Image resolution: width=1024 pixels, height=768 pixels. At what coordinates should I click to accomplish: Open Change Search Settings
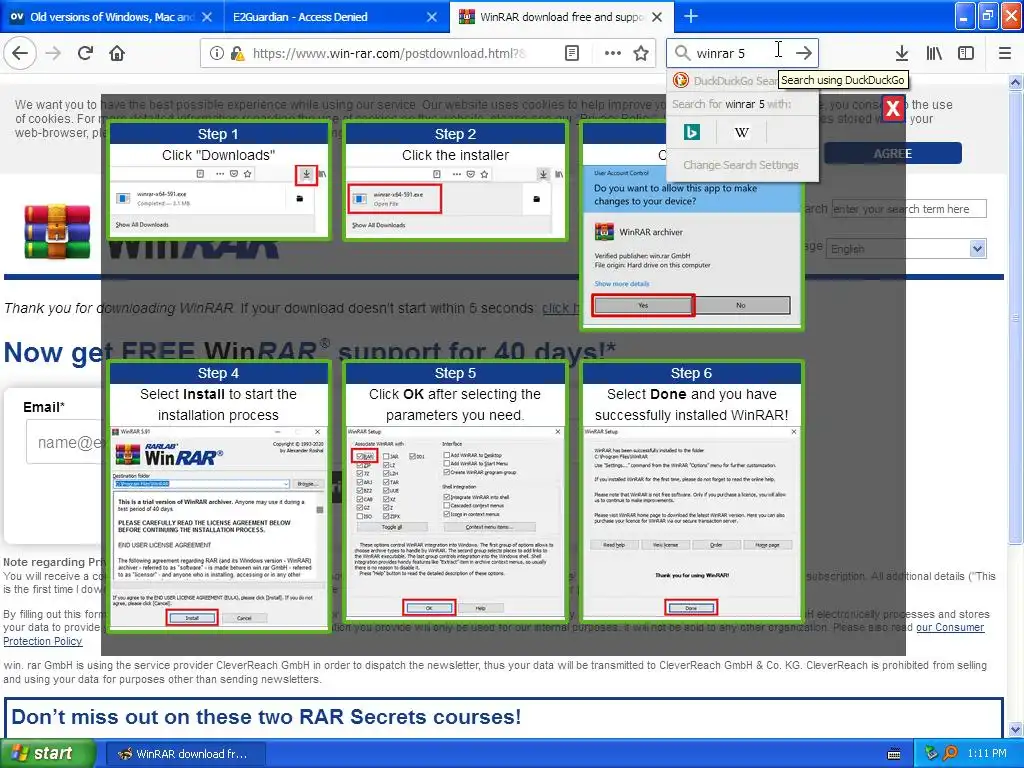[741, 165]
